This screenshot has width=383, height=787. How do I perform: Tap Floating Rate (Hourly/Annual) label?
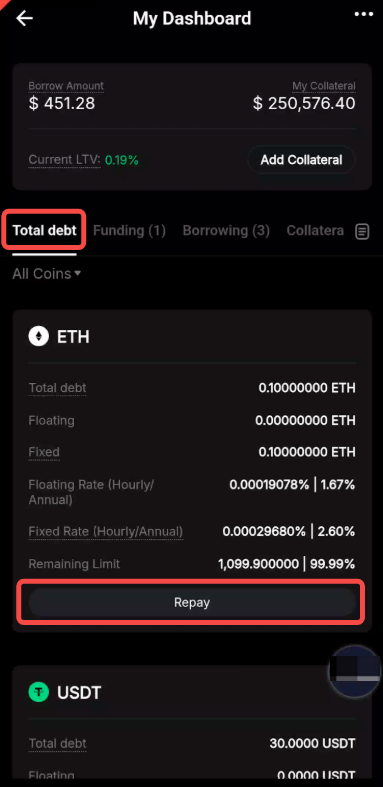pyautogui.click(x=91, y=492)
